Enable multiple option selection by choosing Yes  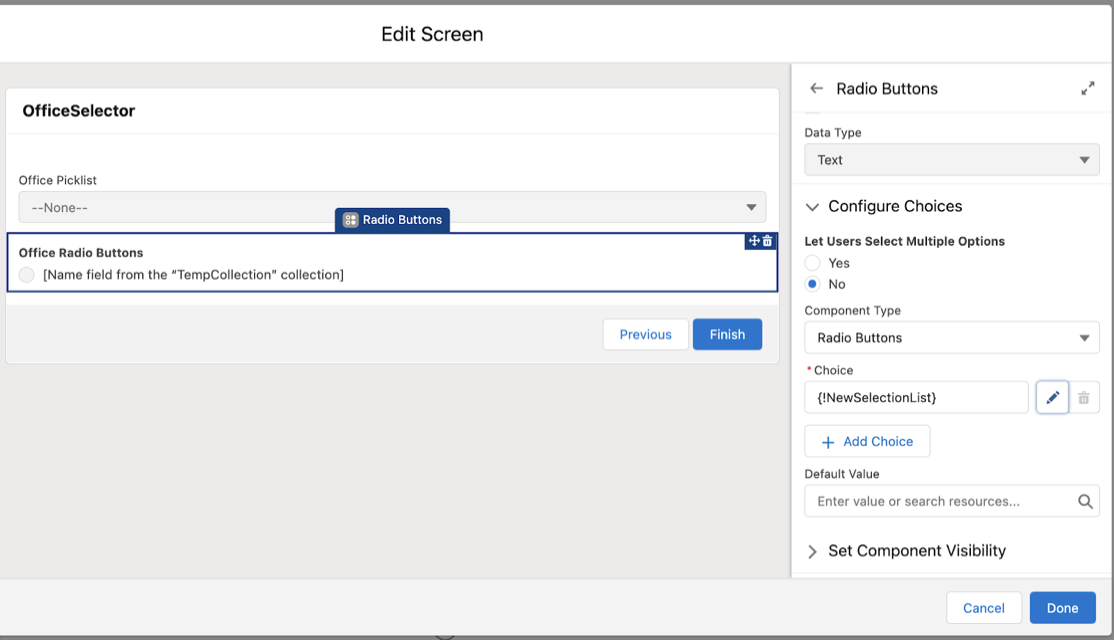click(x=812, y=262)
